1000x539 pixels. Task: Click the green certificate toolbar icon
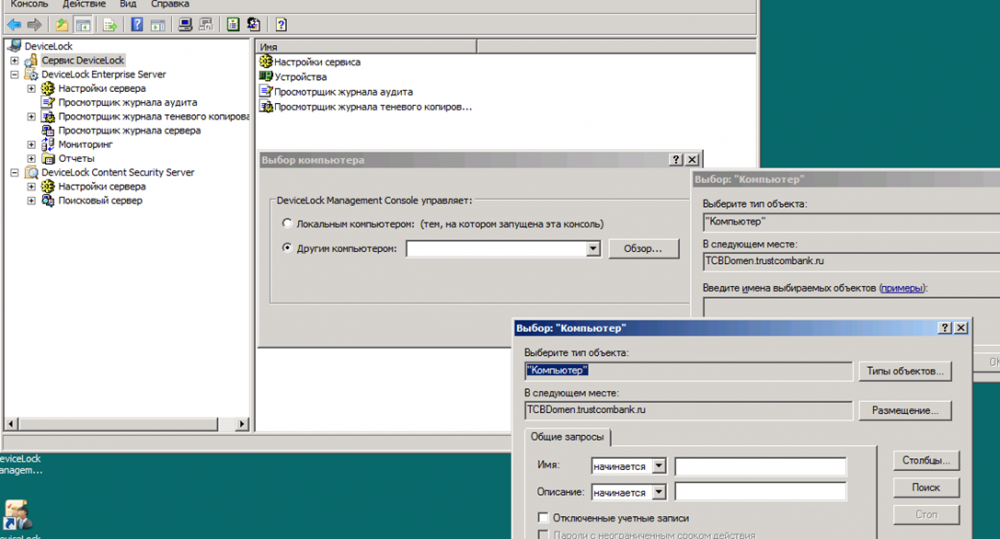(x=233, y=25)
